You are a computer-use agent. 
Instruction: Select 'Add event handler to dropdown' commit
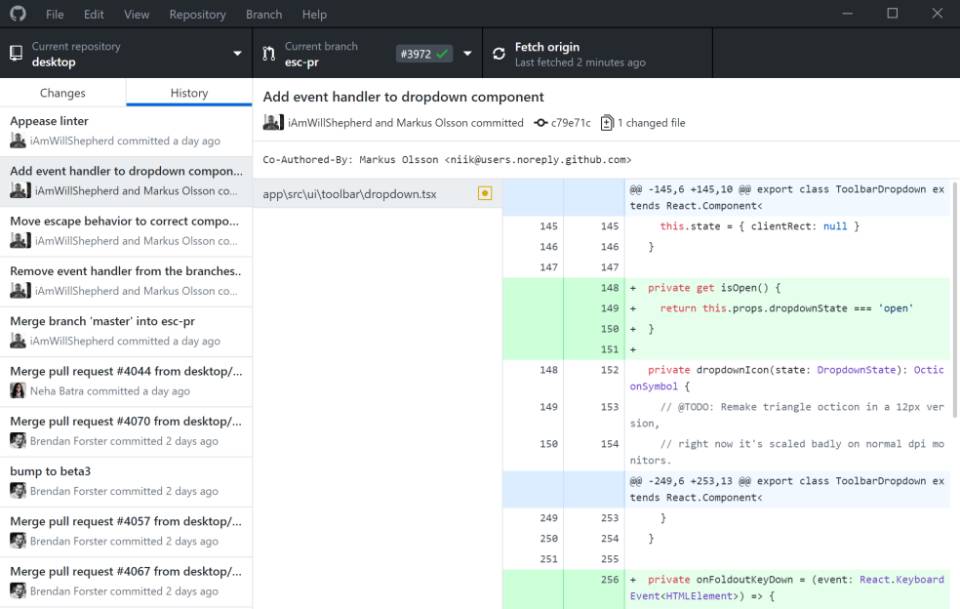(126, 181)
